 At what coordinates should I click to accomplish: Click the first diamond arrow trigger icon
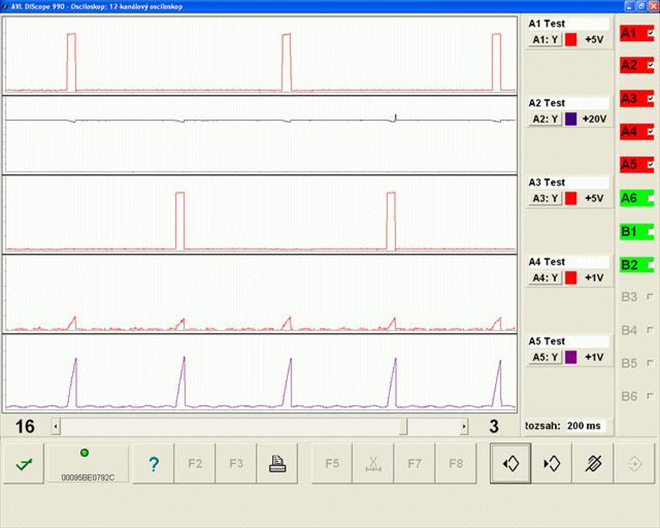point(510,464)
